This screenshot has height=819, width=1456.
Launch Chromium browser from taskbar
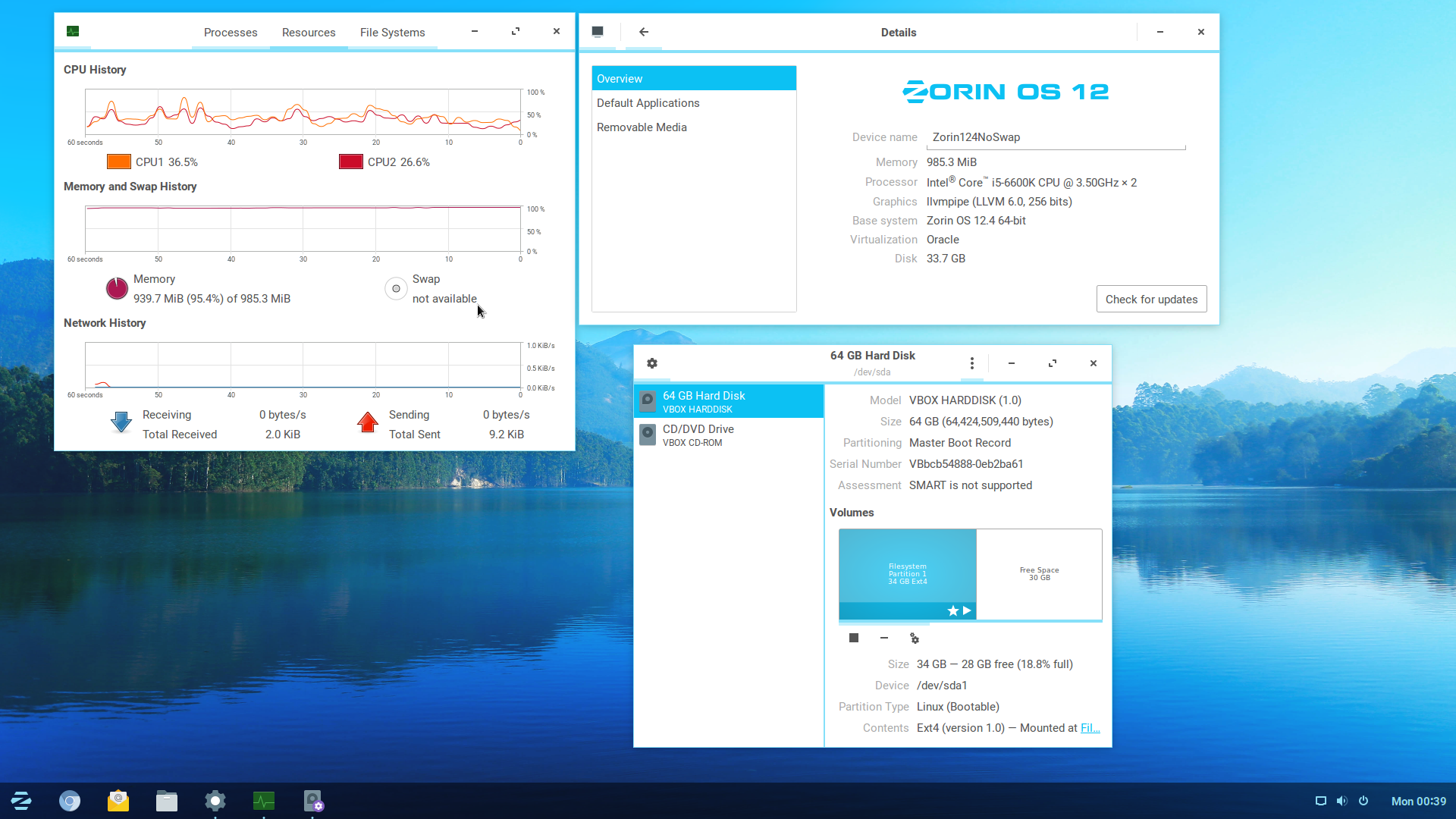[x=70, y=801]
